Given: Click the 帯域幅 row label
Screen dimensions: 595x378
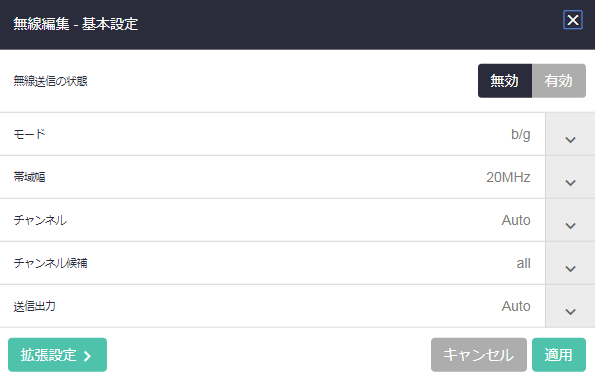Looking at the screenshot, I should coord(30,177).
